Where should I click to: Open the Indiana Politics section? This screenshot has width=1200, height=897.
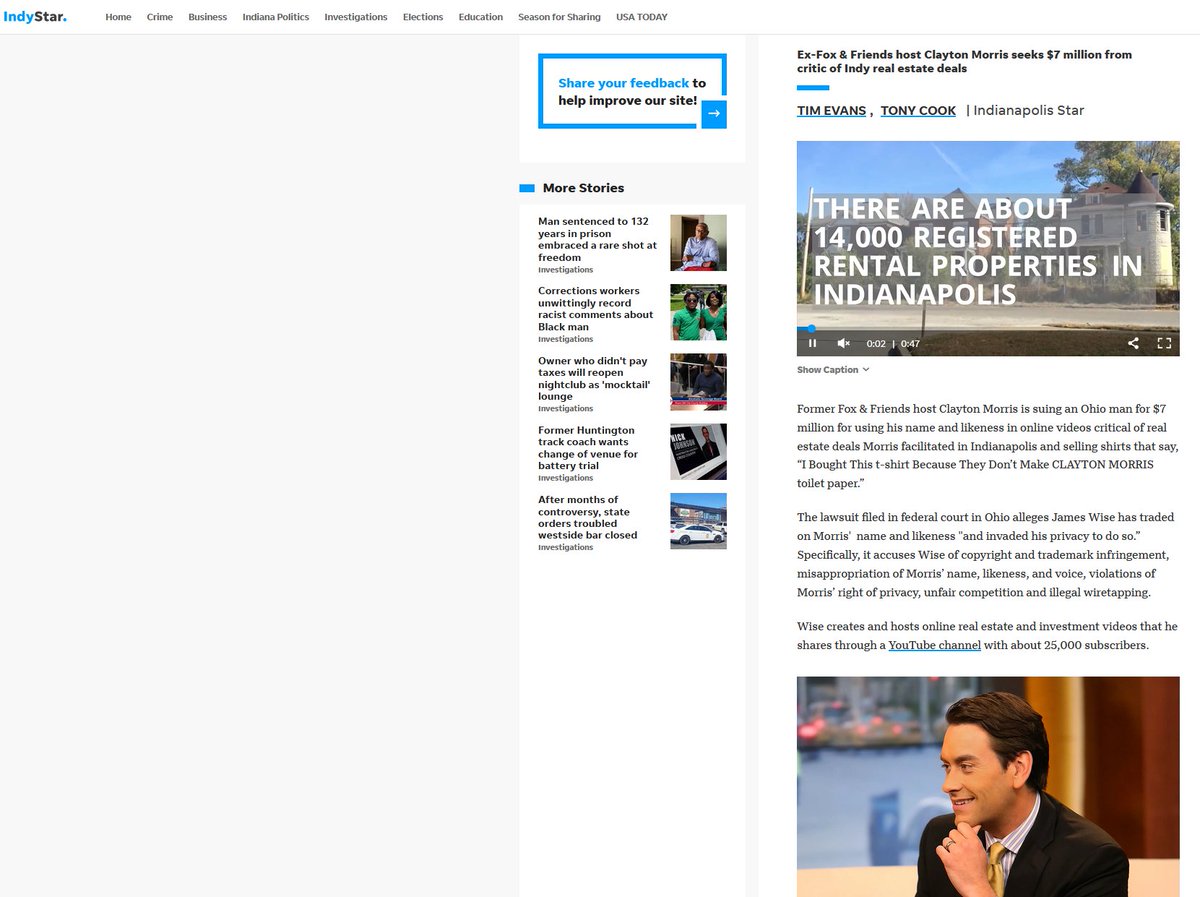(276, 17)
